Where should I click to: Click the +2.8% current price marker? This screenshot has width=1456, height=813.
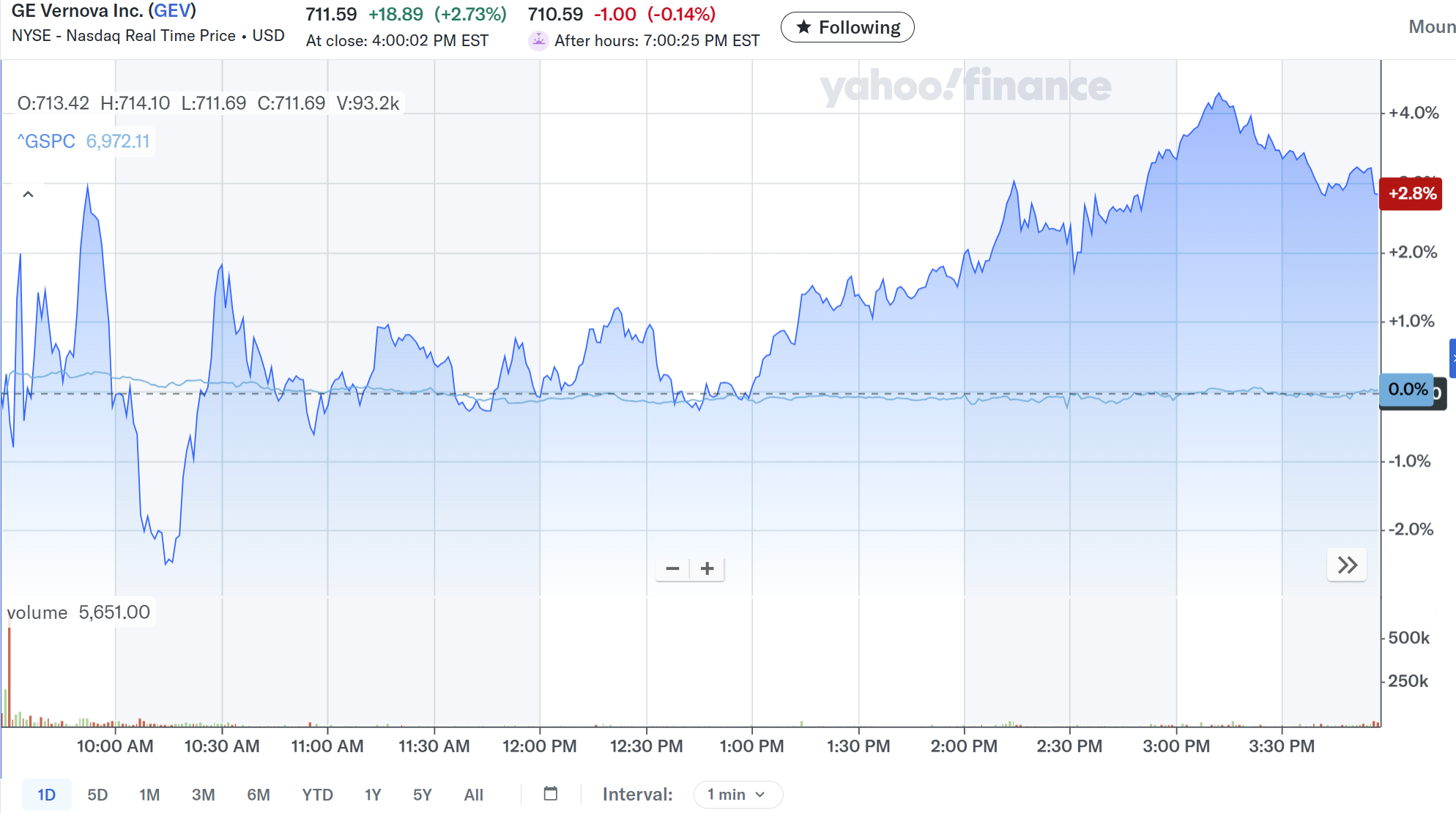pyautogui.click(x=1410, y=193)
